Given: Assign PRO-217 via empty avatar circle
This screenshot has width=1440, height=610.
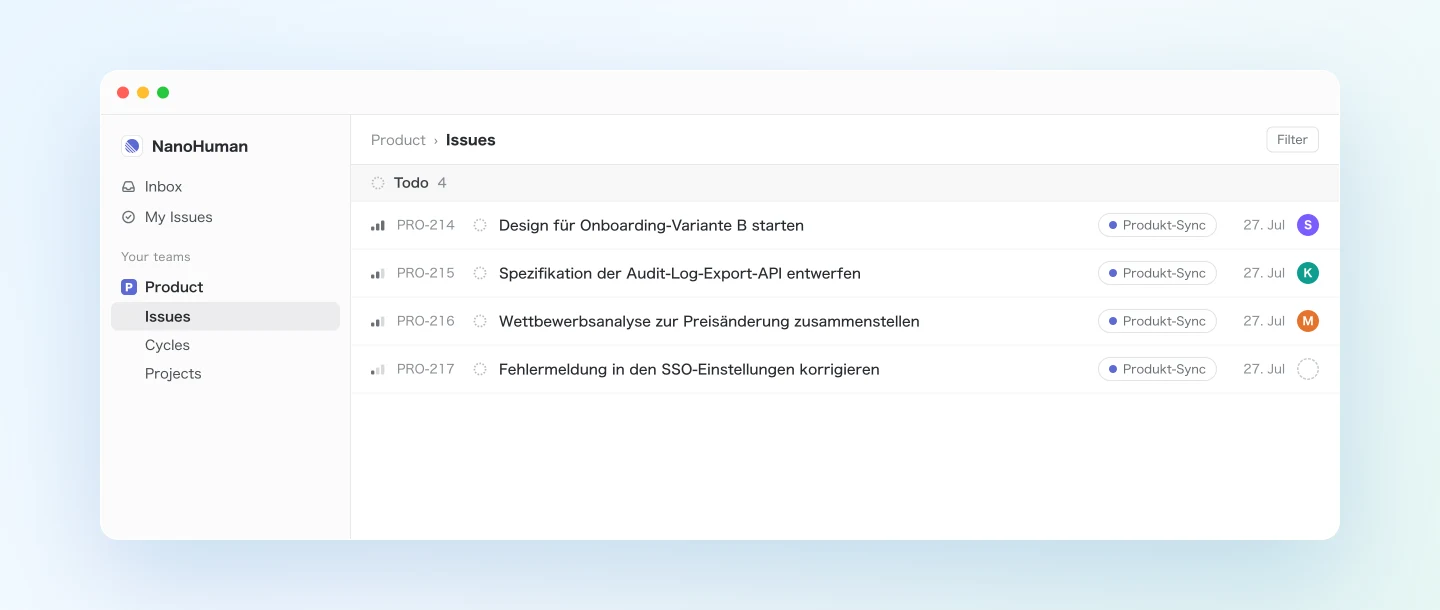Looking at the screenshot, I should coord(1308,369).
